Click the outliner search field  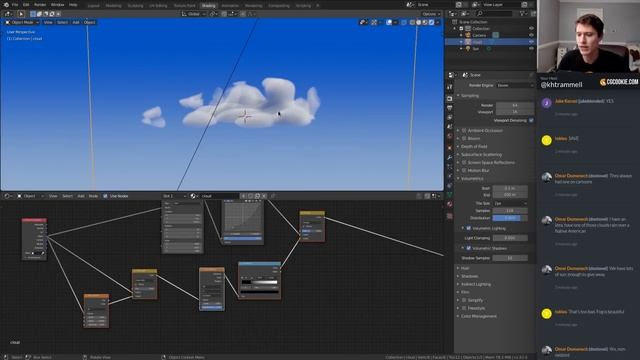(x=494, y=14)
